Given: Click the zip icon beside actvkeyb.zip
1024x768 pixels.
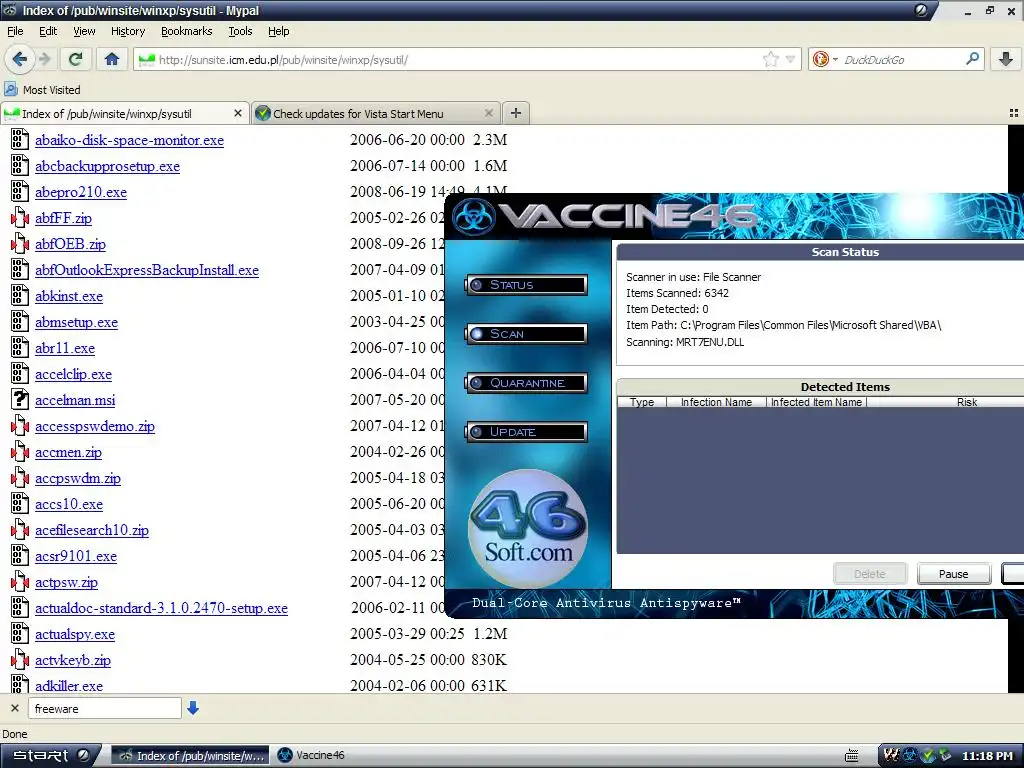Looking at the screenshot, I should [x=20, y=660].
